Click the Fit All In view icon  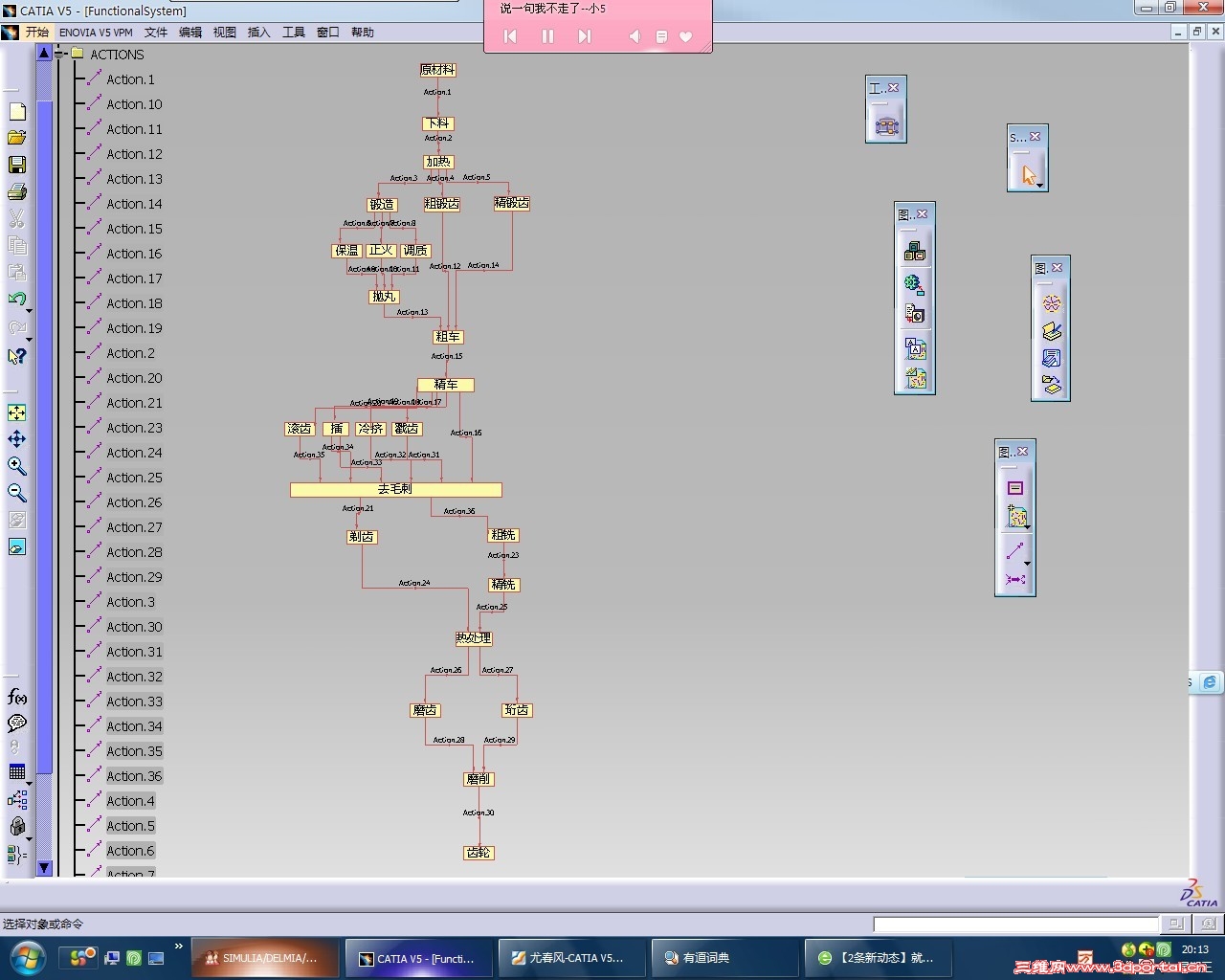point(17,412)
